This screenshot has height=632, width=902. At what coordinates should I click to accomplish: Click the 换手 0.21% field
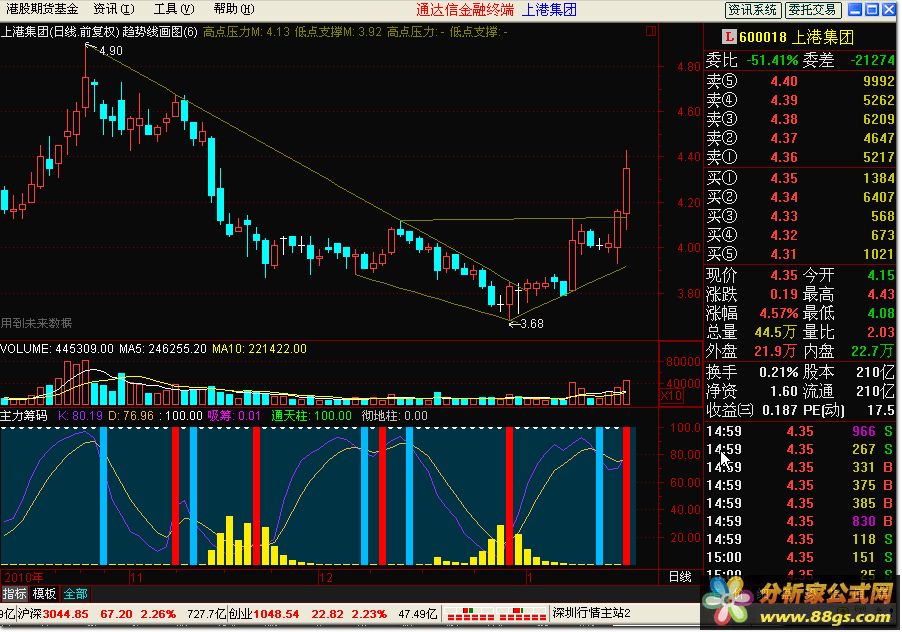752,373
